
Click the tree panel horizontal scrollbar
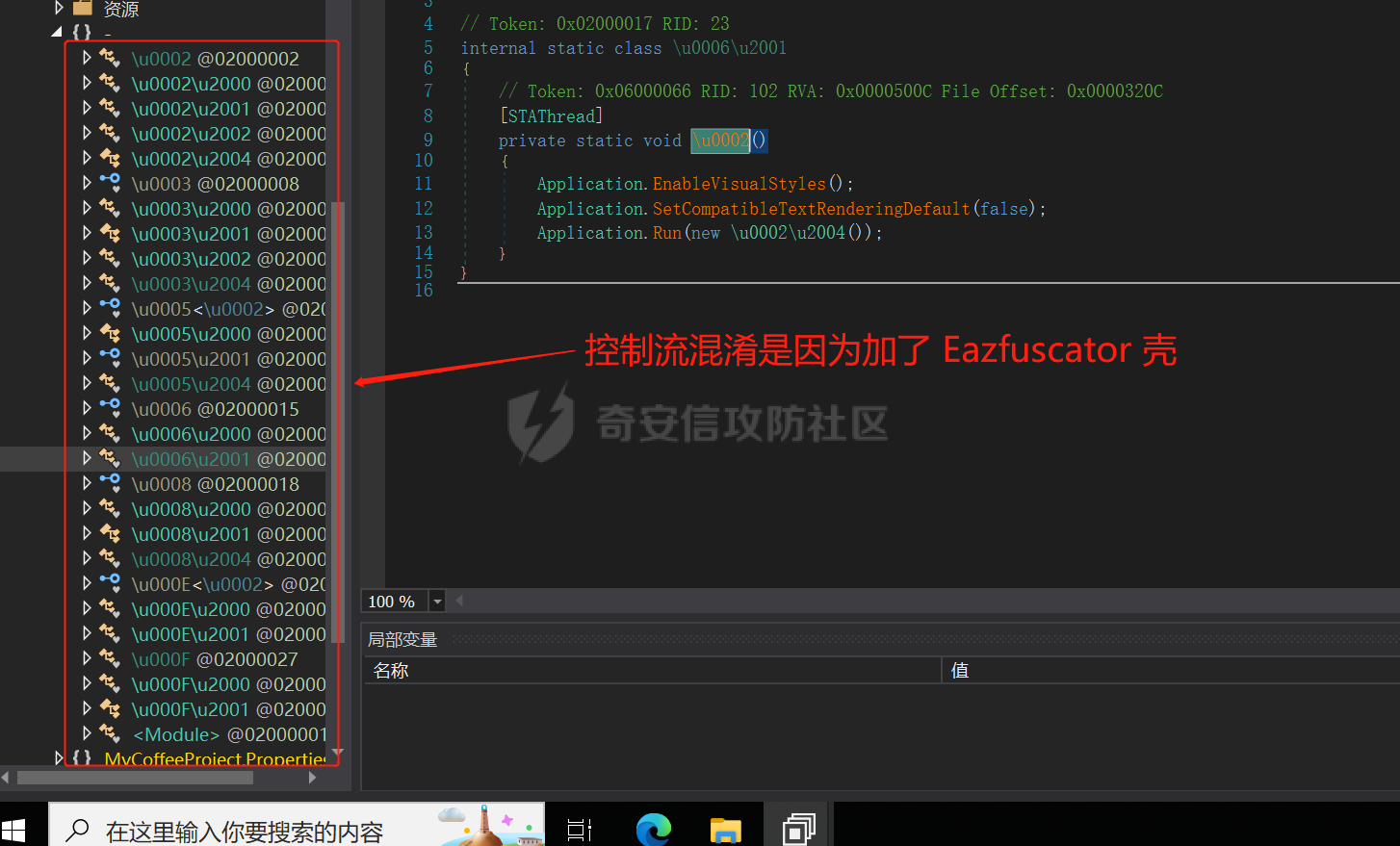coord(135,778)
